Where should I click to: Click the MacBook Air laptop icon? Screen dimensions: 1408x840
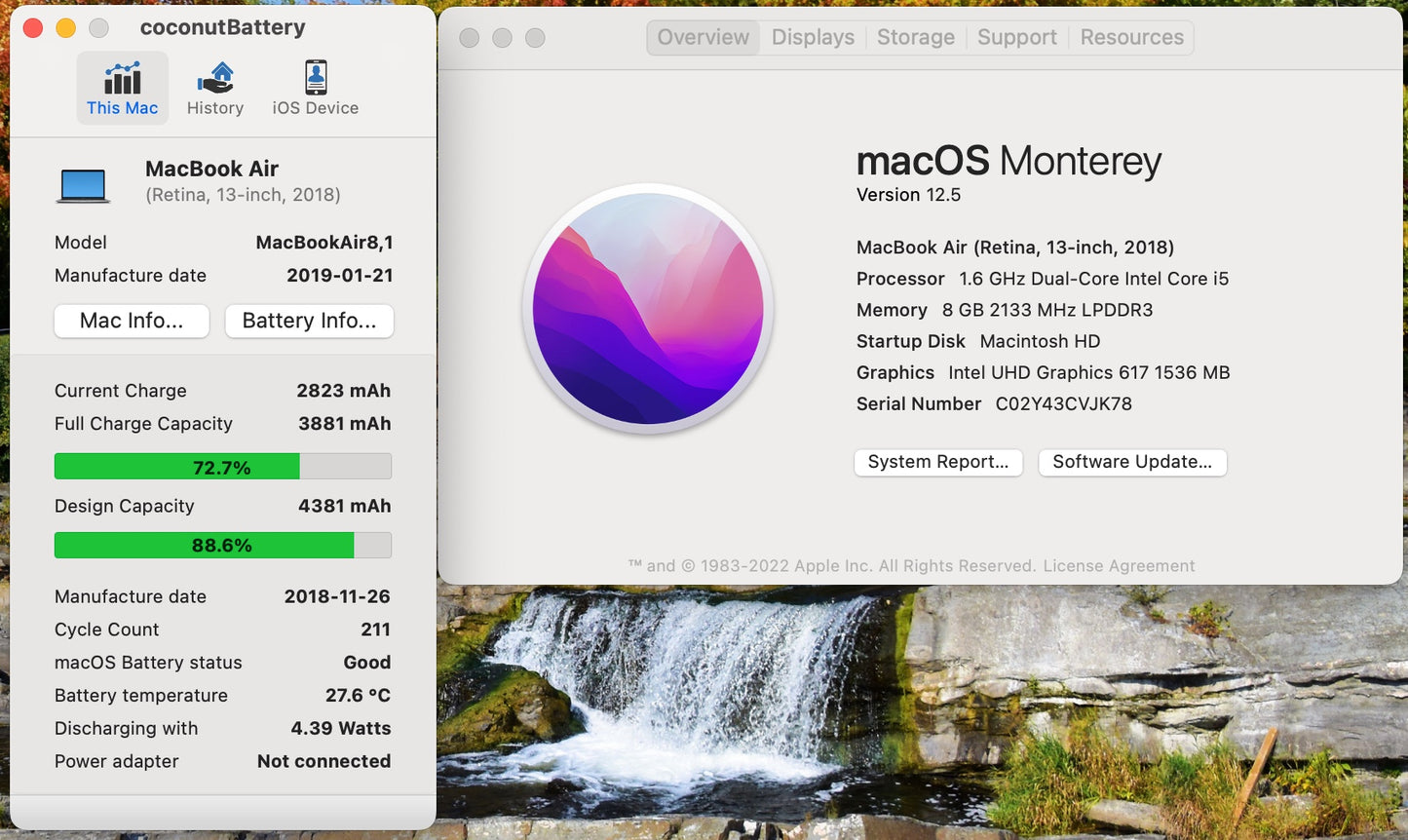[83, 184]
